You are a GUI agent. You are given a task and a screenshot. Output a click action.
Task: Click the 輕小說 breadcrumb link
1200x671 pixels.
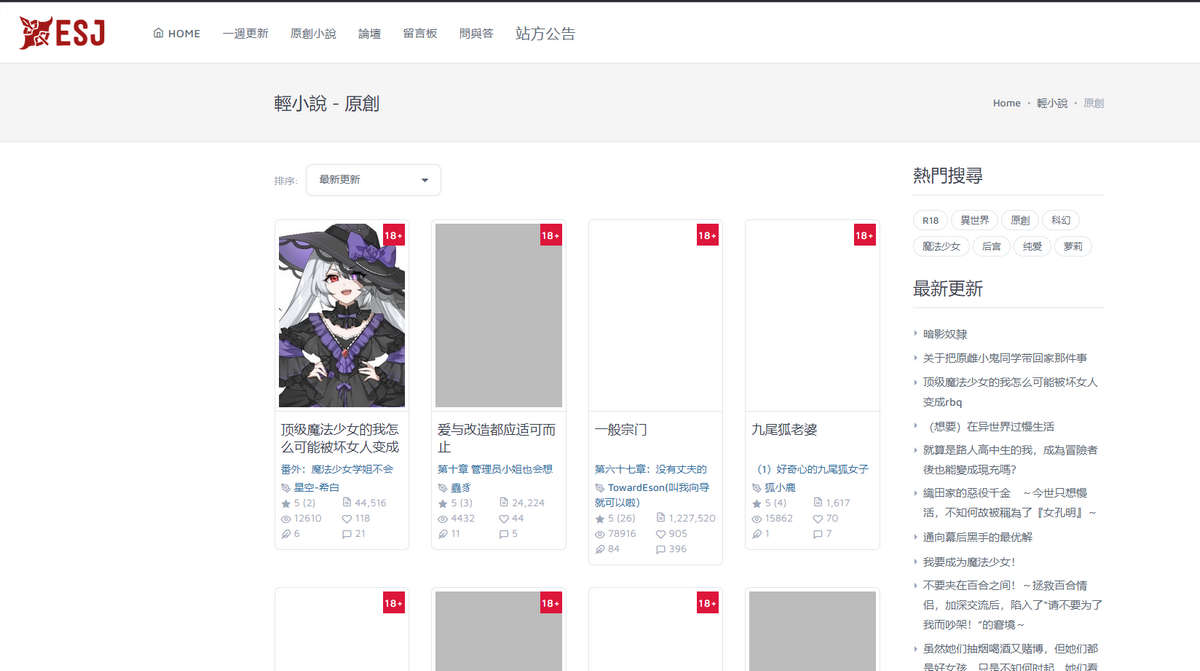pyautogui.click(x=1052, y=103)
